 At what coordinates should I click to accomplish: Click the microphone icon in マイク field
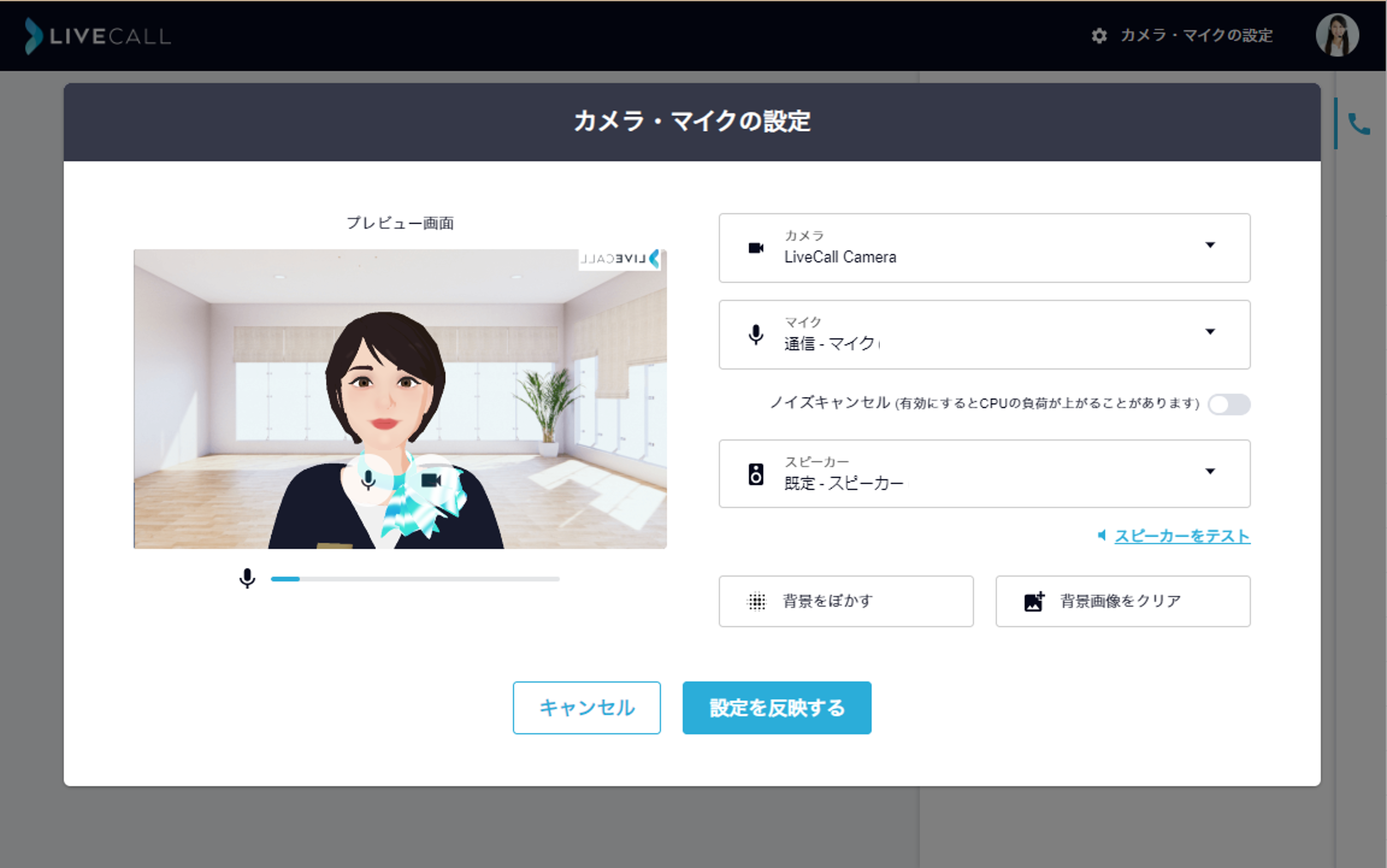tap(756, 334)
